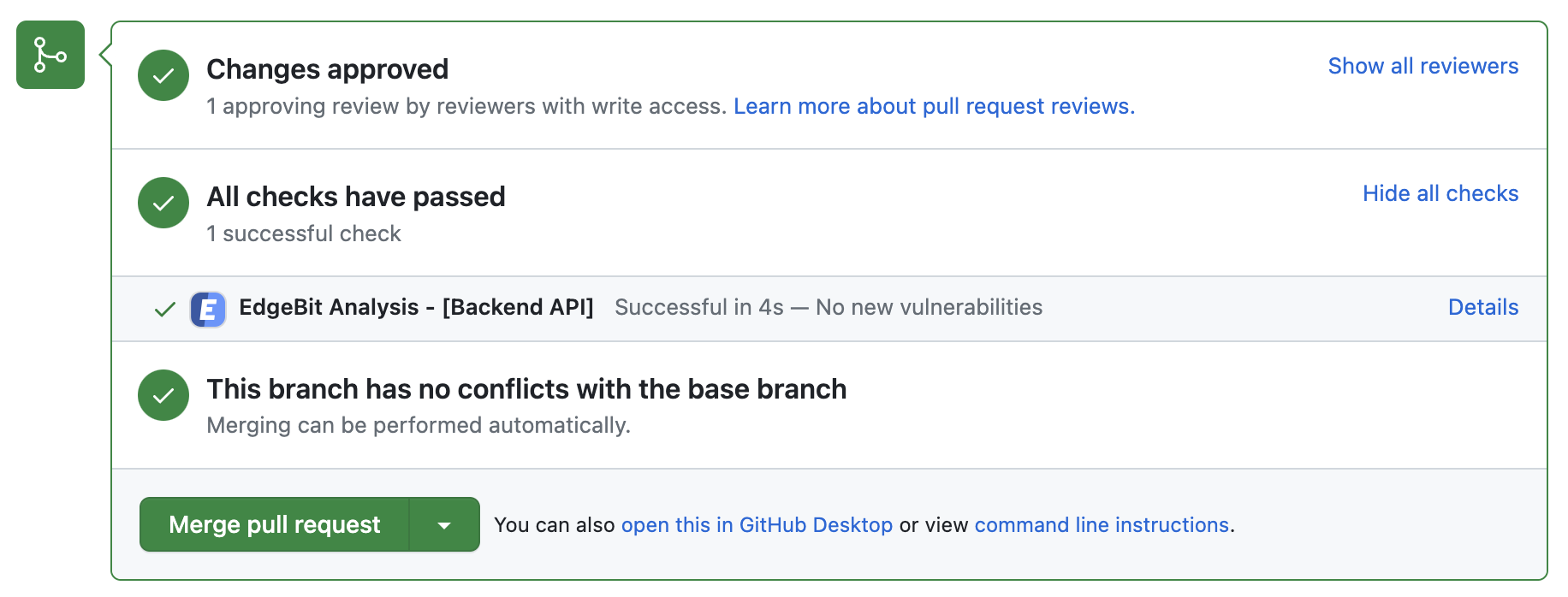Show all reviewers

tap(1423, 66)
